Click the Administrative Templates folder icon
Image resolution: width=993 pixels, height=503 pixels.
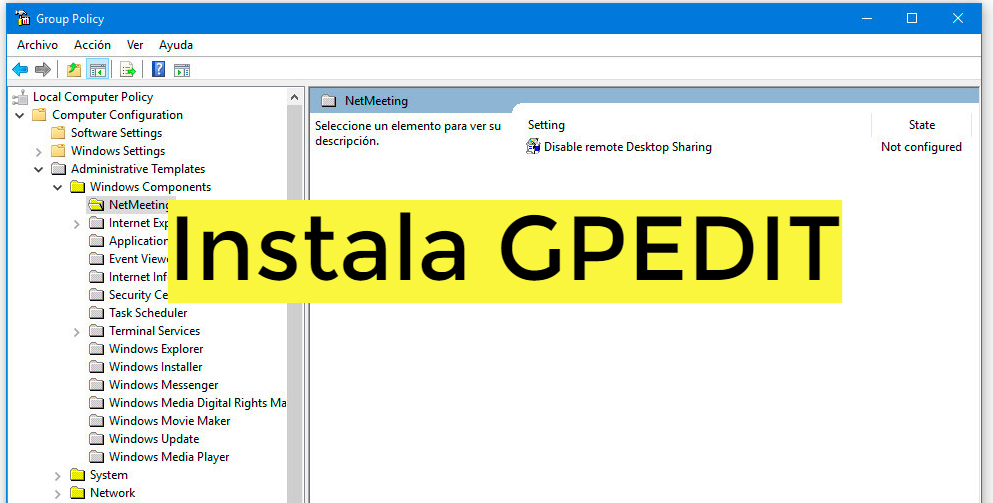point(58,169)
